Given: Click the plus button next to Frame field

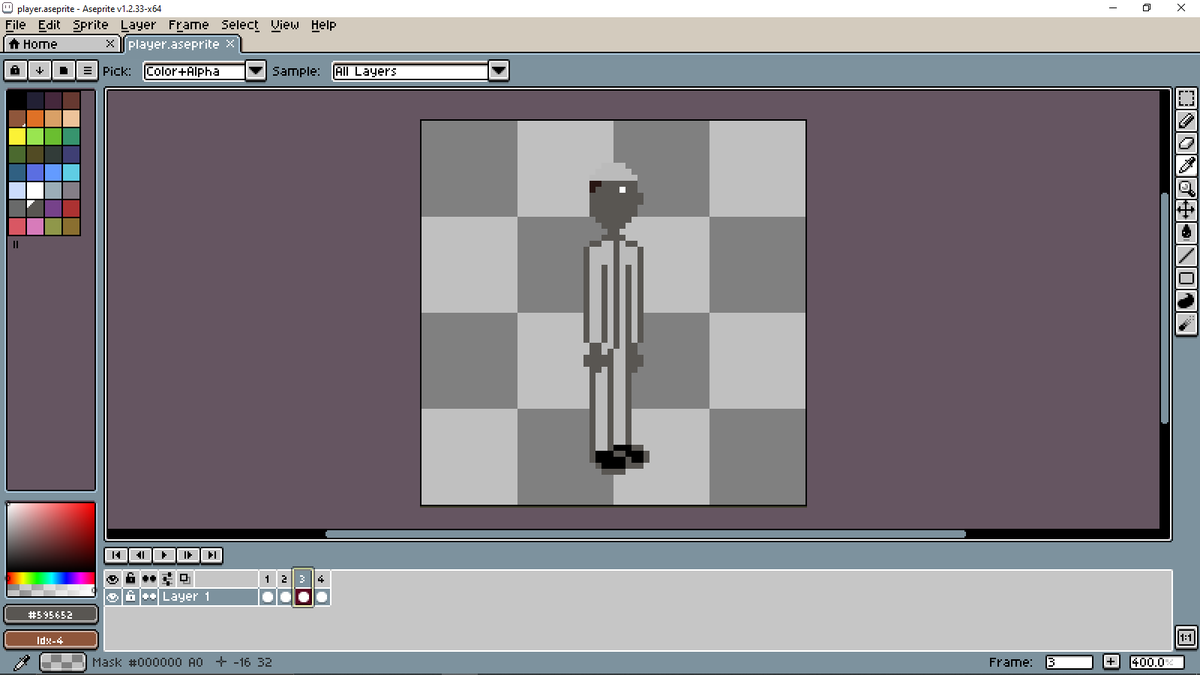Looking at the screenshot, I should (1111, 662).
